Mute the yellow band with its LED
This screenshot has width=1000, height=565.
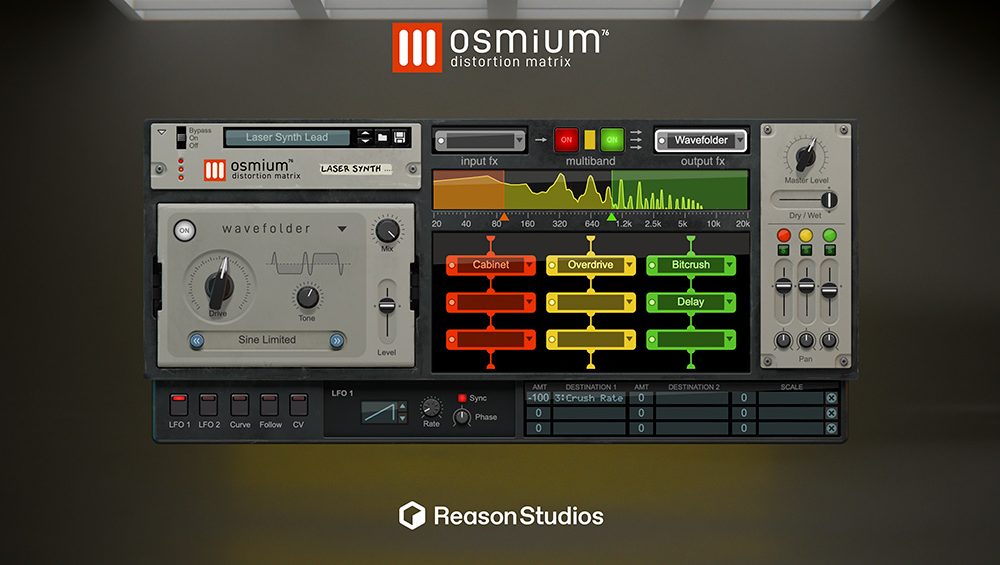pyautogui.click(x=806, y=235)
